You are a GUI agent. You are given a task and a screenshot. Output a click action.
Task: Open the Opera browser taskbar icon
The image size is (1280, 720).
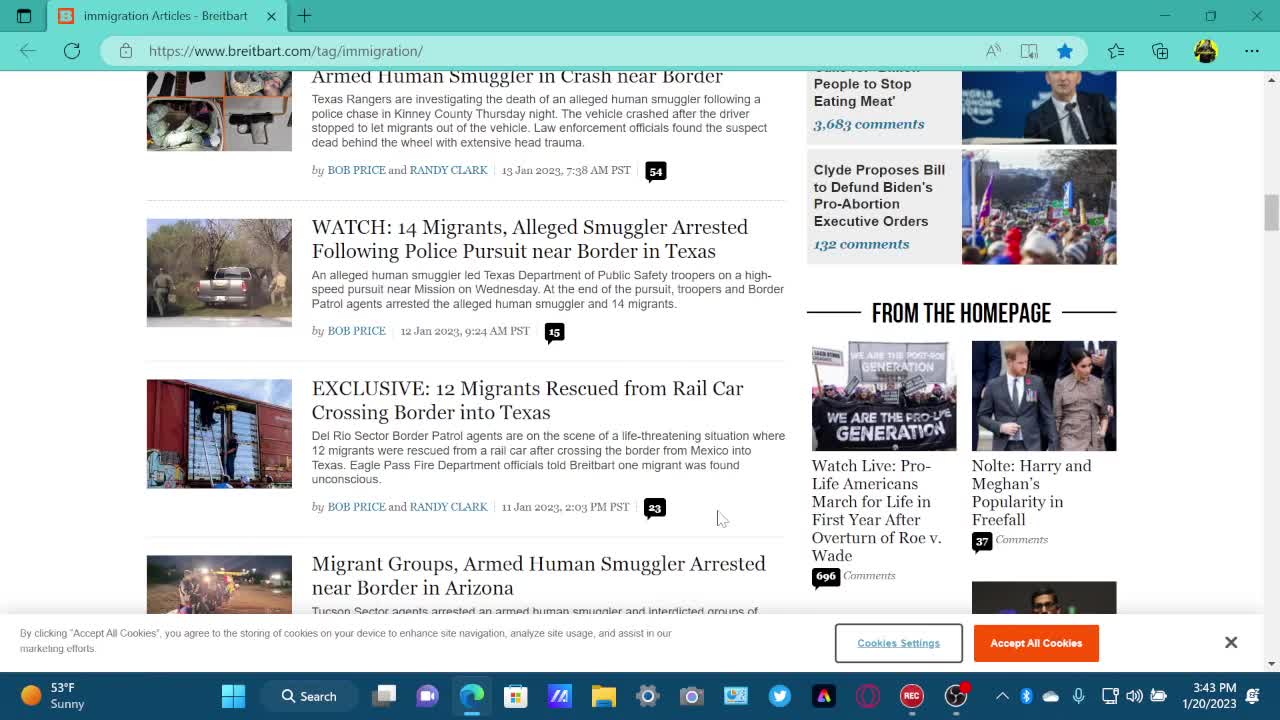tap(868, 696)
